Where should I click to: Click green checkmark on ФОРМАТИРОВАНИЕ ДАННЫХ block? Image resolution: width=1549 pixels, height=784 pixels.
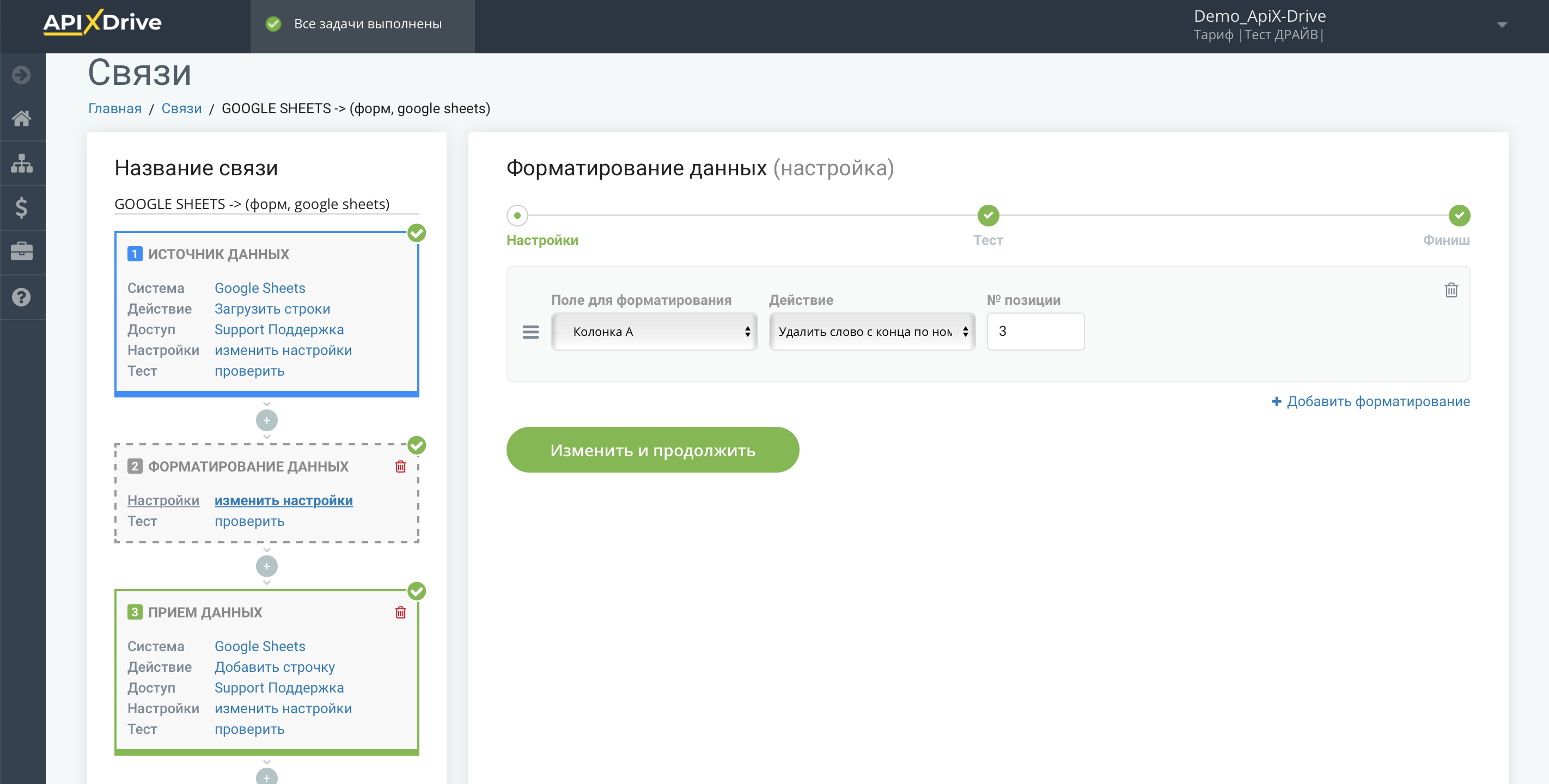point(417,445)
